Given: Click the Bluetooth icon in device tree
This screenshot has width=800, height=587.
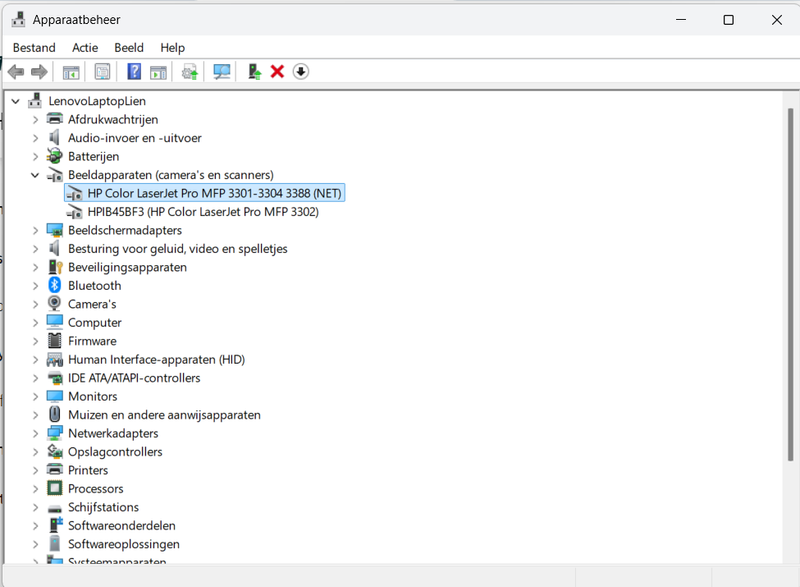Looking at the screenshot, I should (55, 286).
